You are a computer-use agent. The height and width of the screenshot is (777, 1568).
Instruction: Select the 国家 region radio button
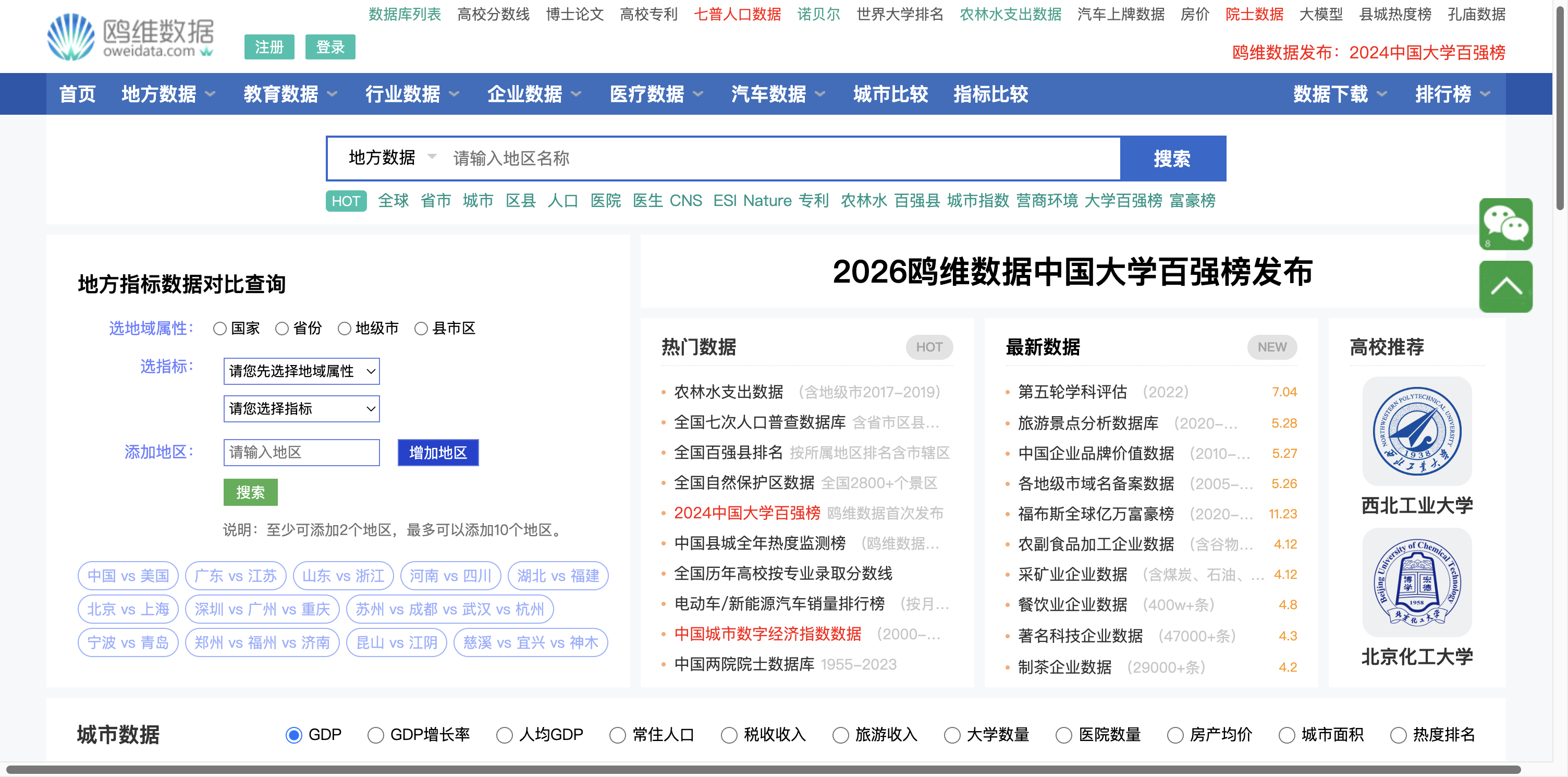[220, 329]
